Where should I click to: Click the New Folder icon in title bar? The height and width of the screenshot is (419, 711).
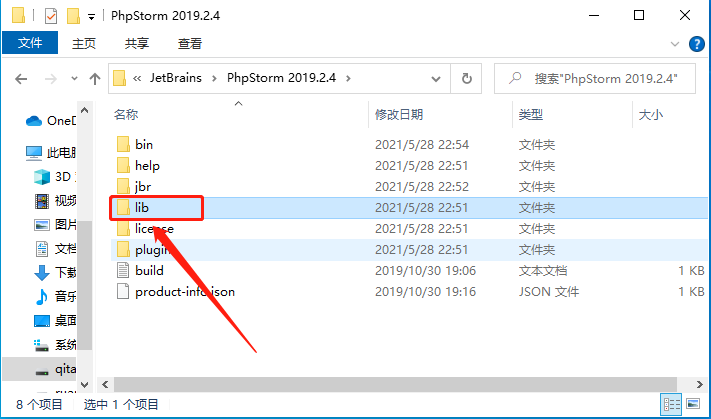(73, 16)
